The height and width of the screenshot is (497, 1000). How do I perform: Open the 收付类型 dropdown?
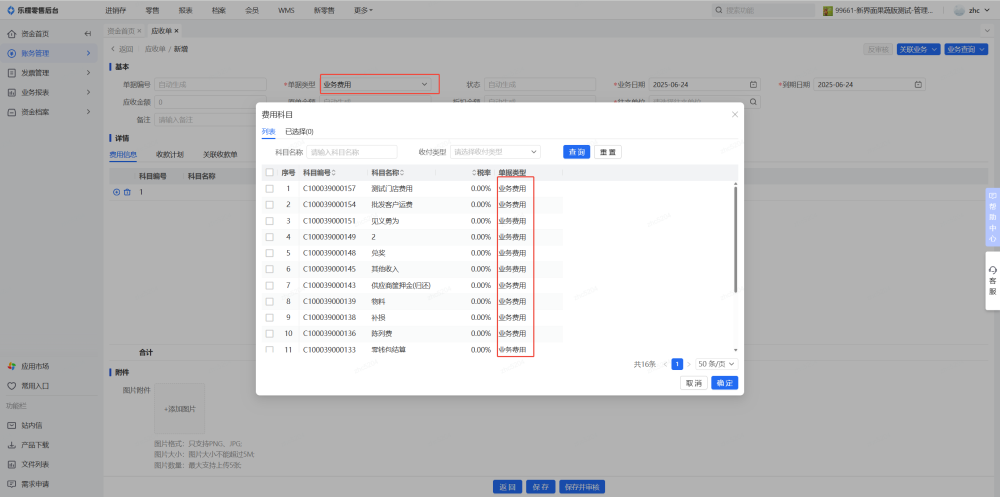tap(496, 152)
